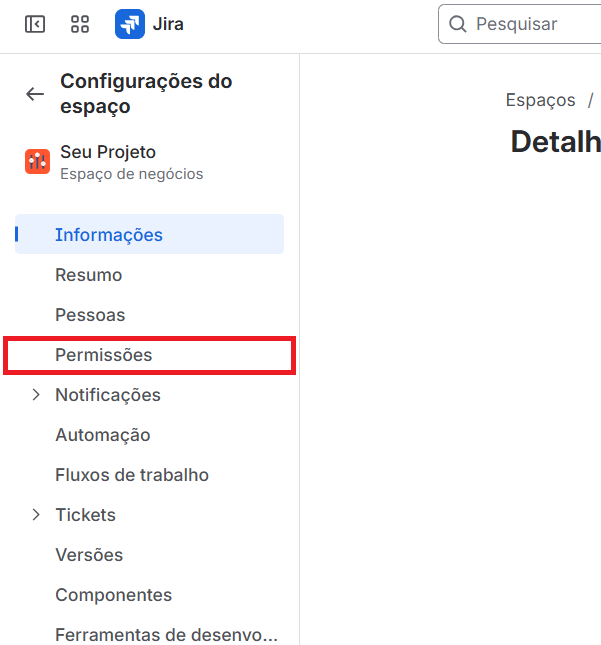Expand the Notificações section chevron
The height and width of the screenshot is (645, 601).
(x=36, y=395)
